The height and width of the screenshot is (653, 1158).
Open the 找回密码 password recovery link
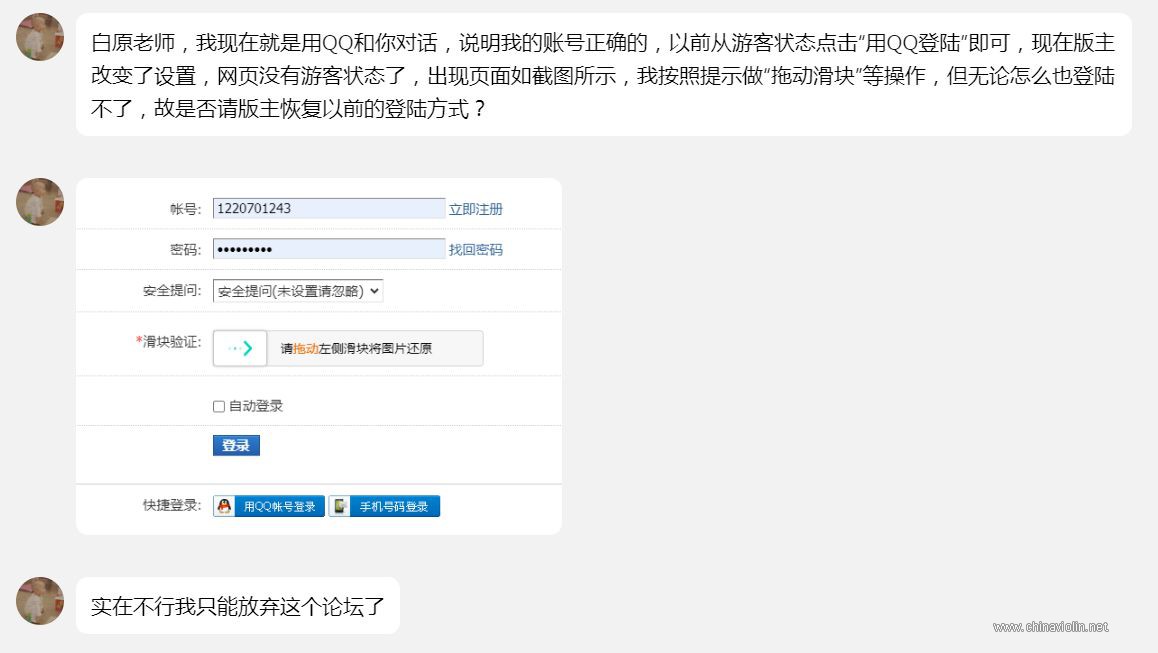point(476,250)
